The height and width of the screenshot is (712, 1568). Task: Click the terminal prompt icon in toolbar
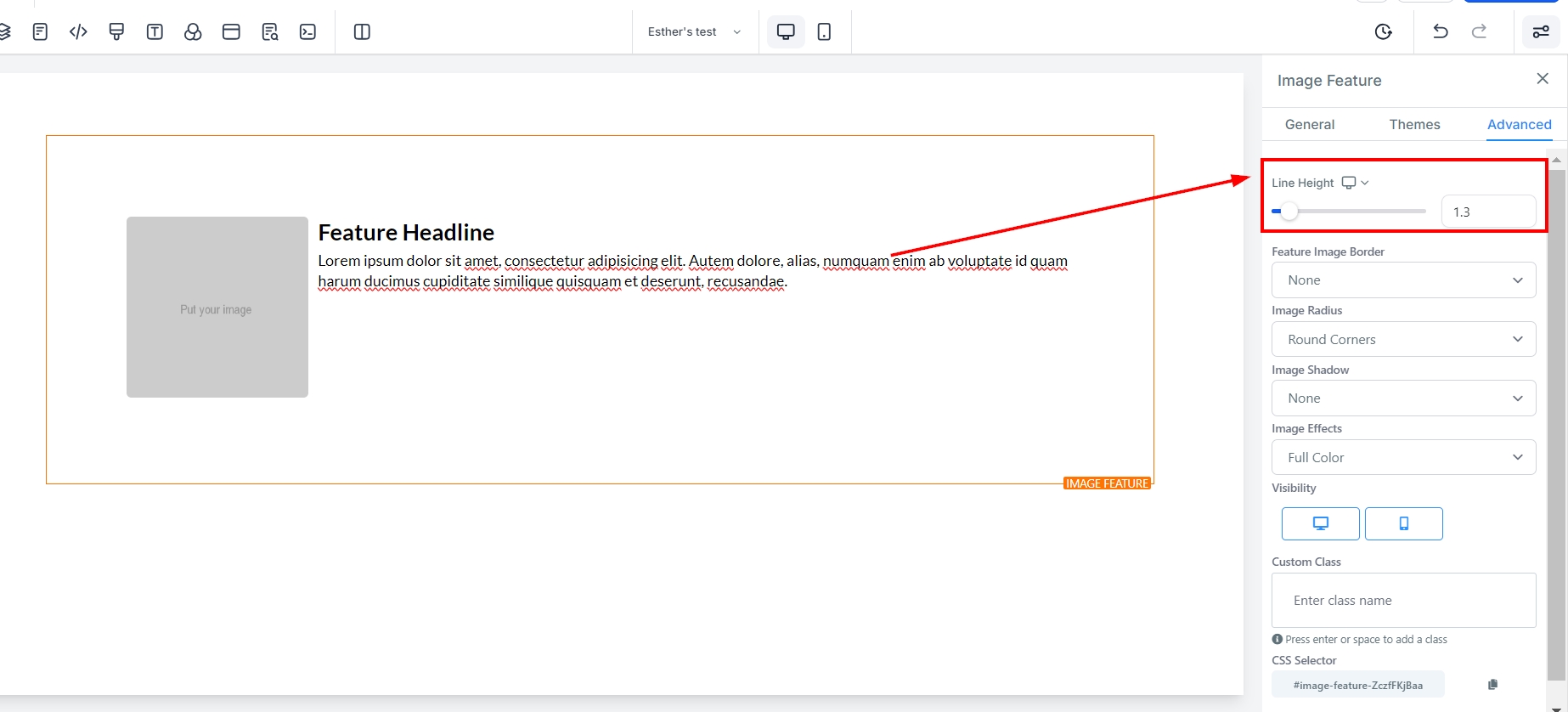click(307, 32)
